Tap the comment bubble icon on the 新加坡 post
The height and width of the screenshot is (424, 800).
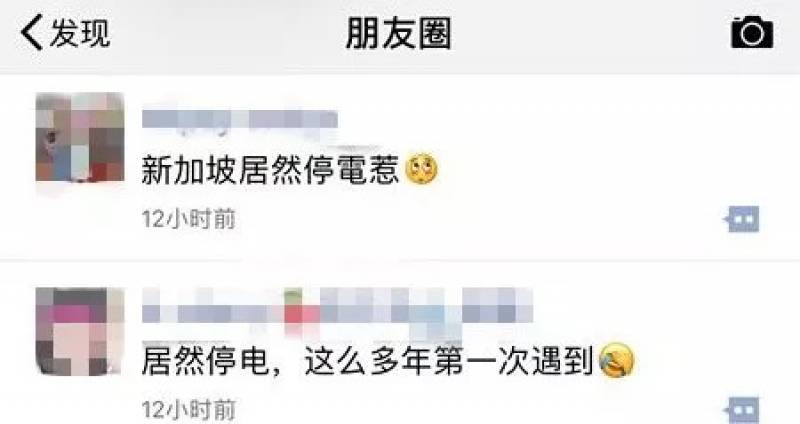742,219
